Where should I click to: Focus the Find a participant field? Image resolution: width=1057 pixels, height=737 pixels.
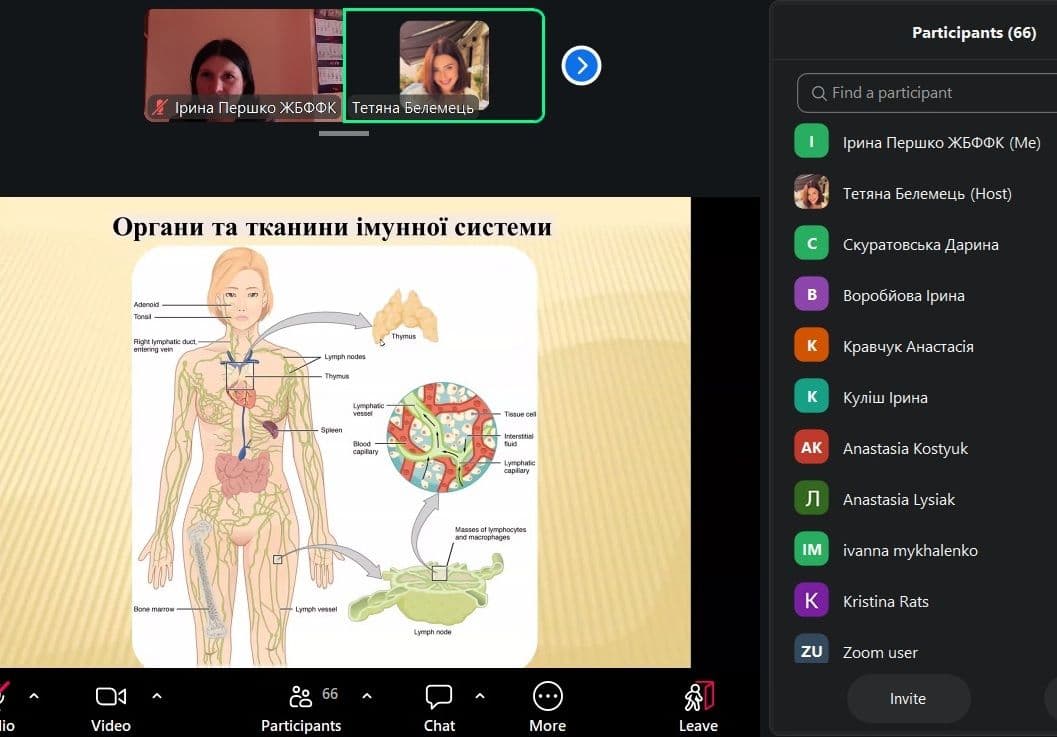click(927, 93)
